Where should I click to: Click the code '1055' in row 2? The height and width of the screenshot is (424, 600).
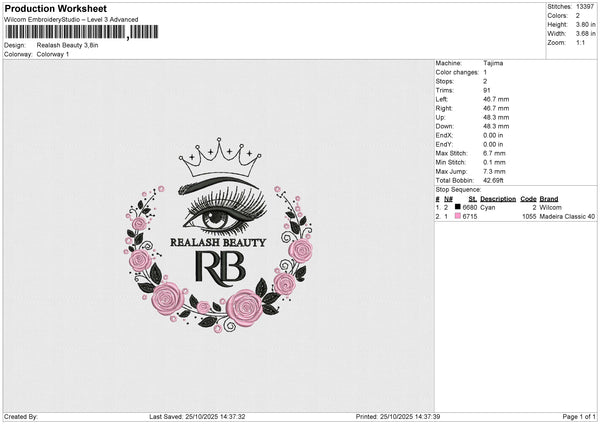tap(529, 217)
